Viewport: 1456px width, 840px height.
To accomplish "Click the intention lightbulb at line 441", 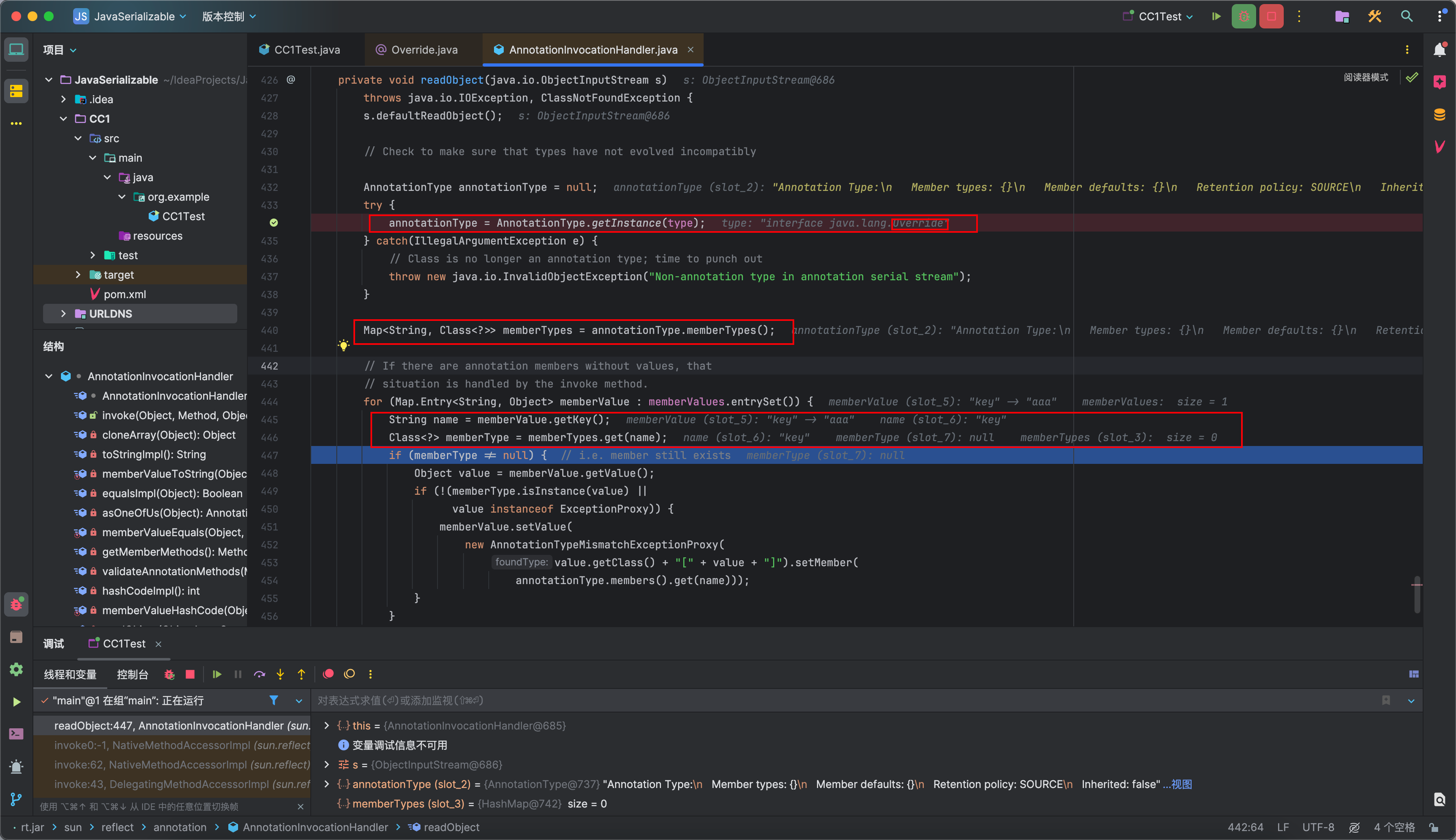I will (x=343, y=346).
